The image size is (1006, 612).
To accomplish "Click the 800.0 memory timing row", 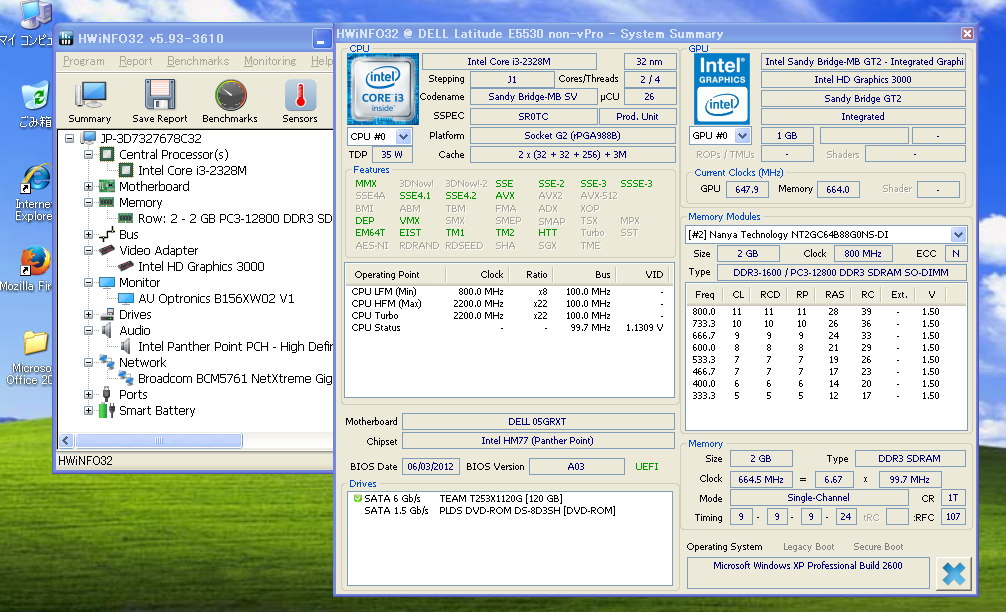I will (x=825, y=312).
